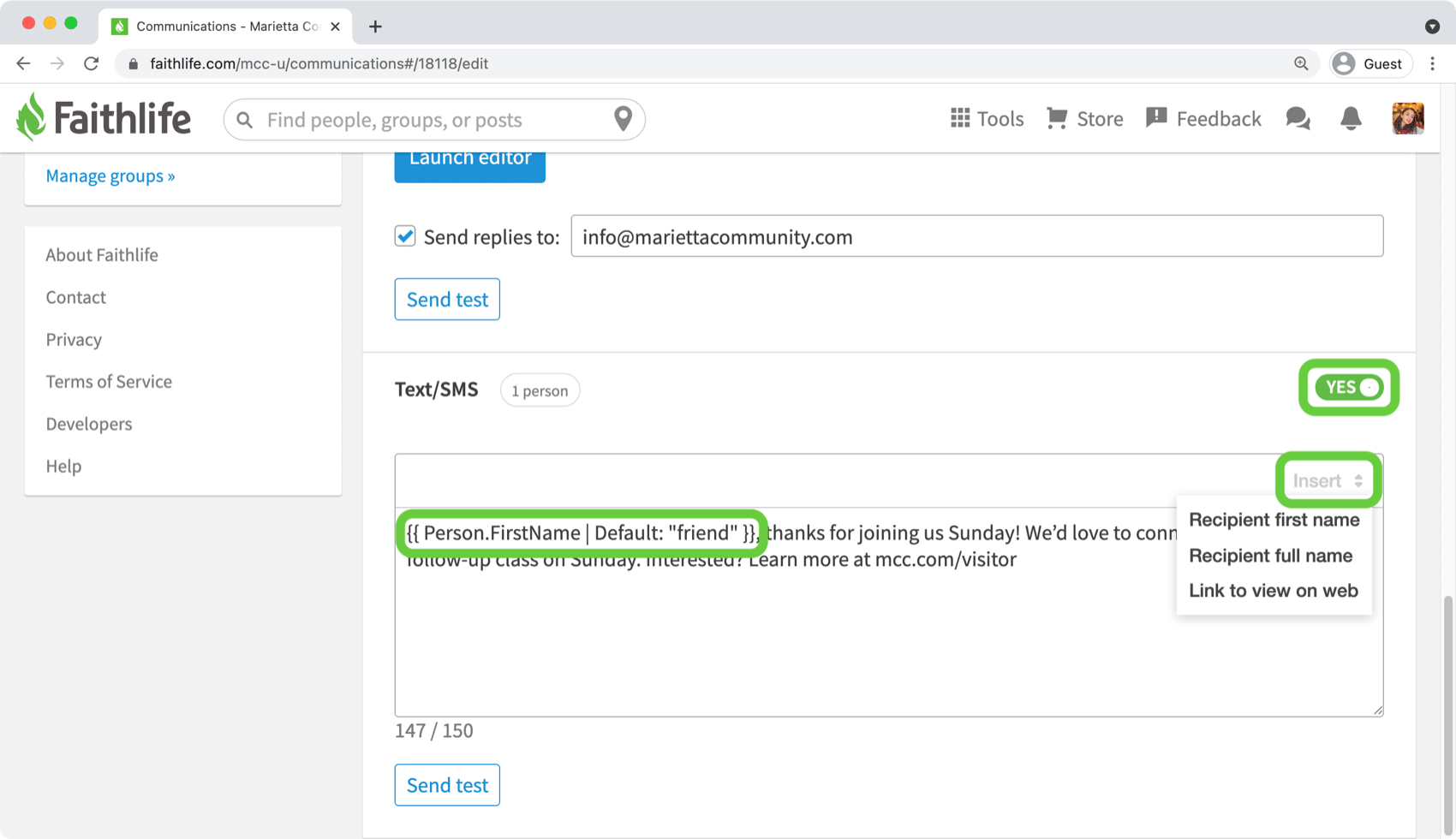Open Feedback
This screenshot has width=1456, height=839.
coord(1203,118)
